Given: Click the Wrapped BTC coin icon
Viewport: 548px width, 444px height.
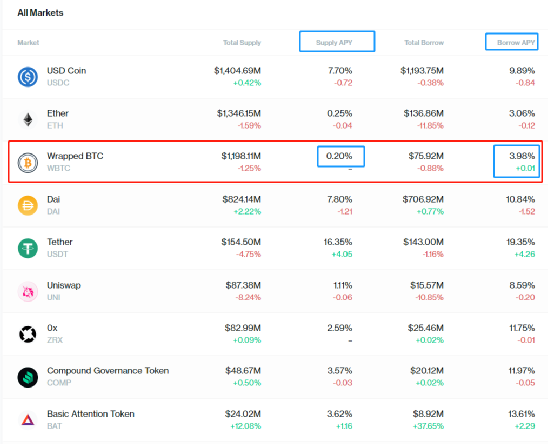Looking at the screenshot, I should [28, 163].
